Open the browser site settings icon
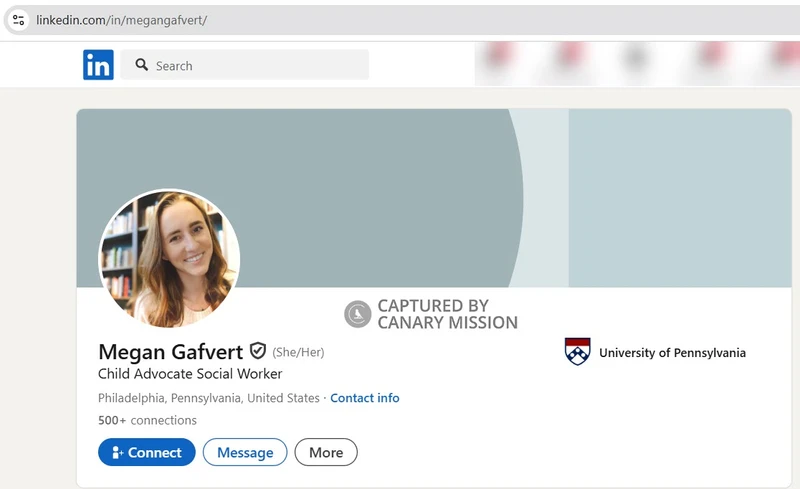 [18, 20]
